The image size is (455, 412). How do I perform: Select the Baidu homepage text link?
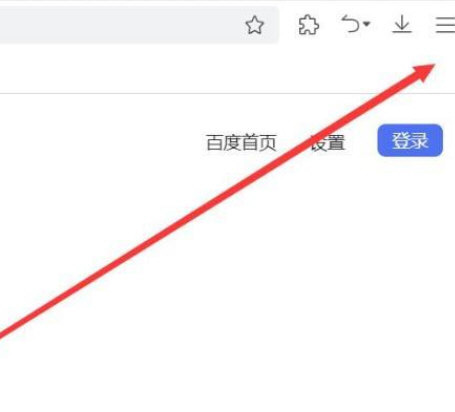point(241,143)
